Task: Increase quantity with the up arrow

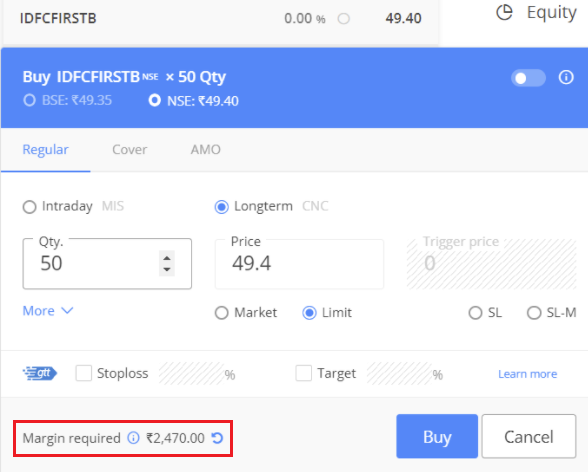Action: [167, 258]
